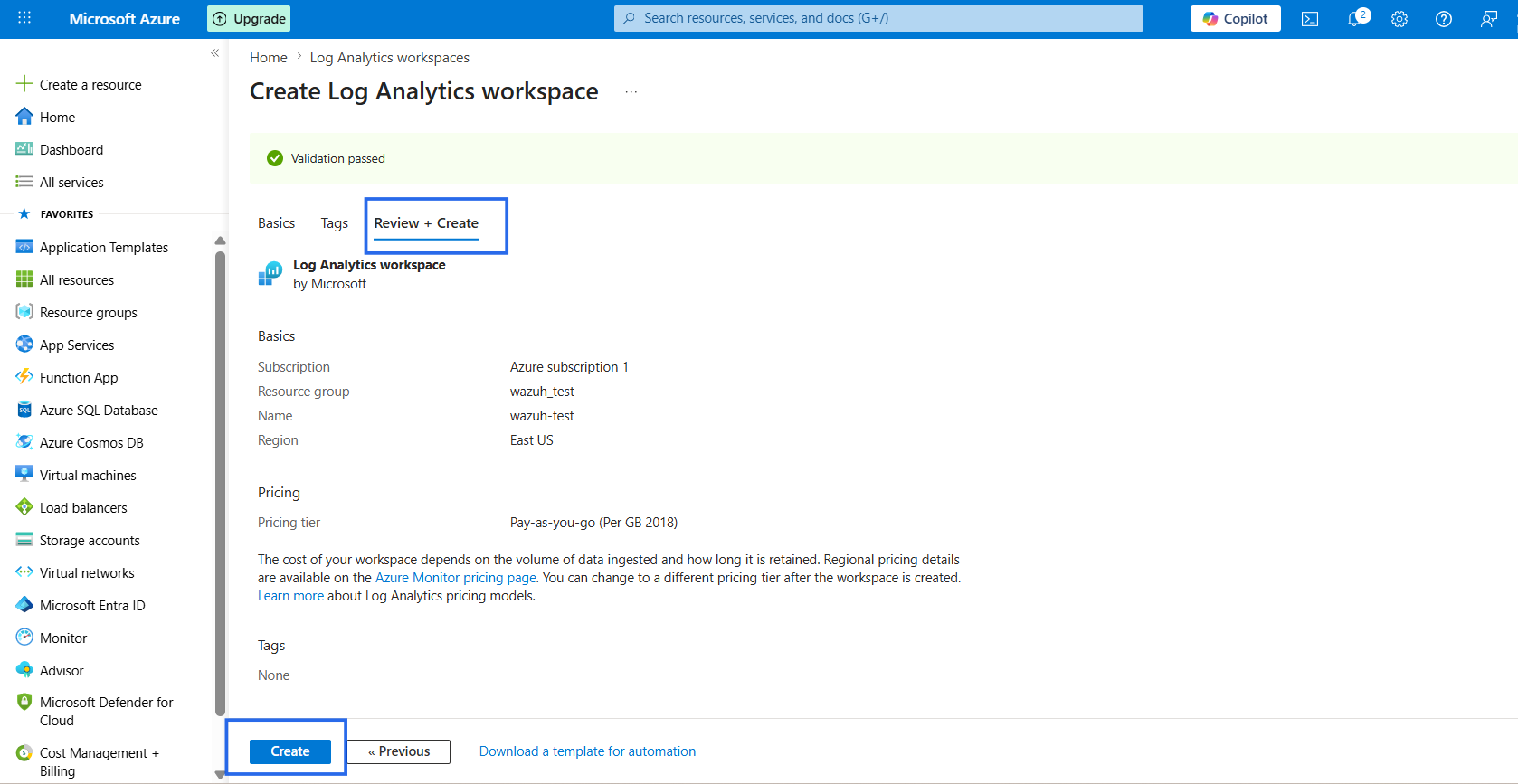Screen dimensions: 1518x784
Task: Click the Microsoft Azure logo text
Action: 125,19
